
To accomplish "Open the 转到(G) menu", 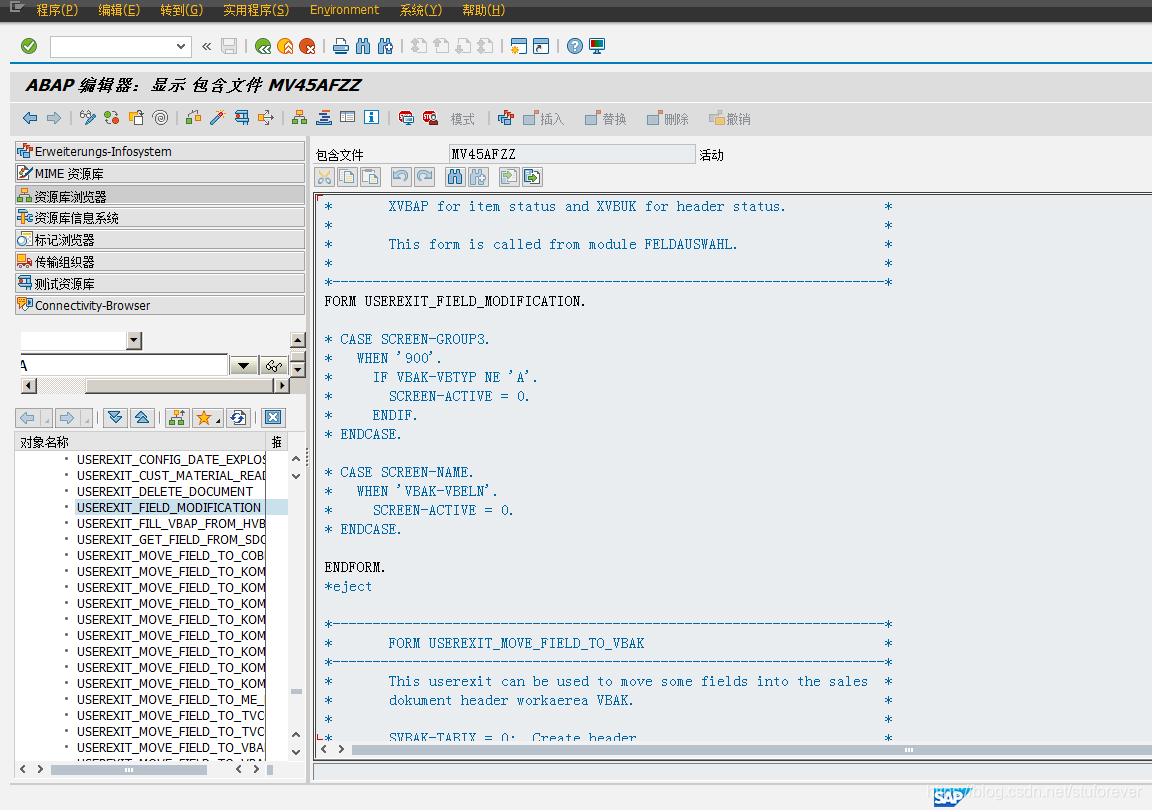I will point(181,10).
